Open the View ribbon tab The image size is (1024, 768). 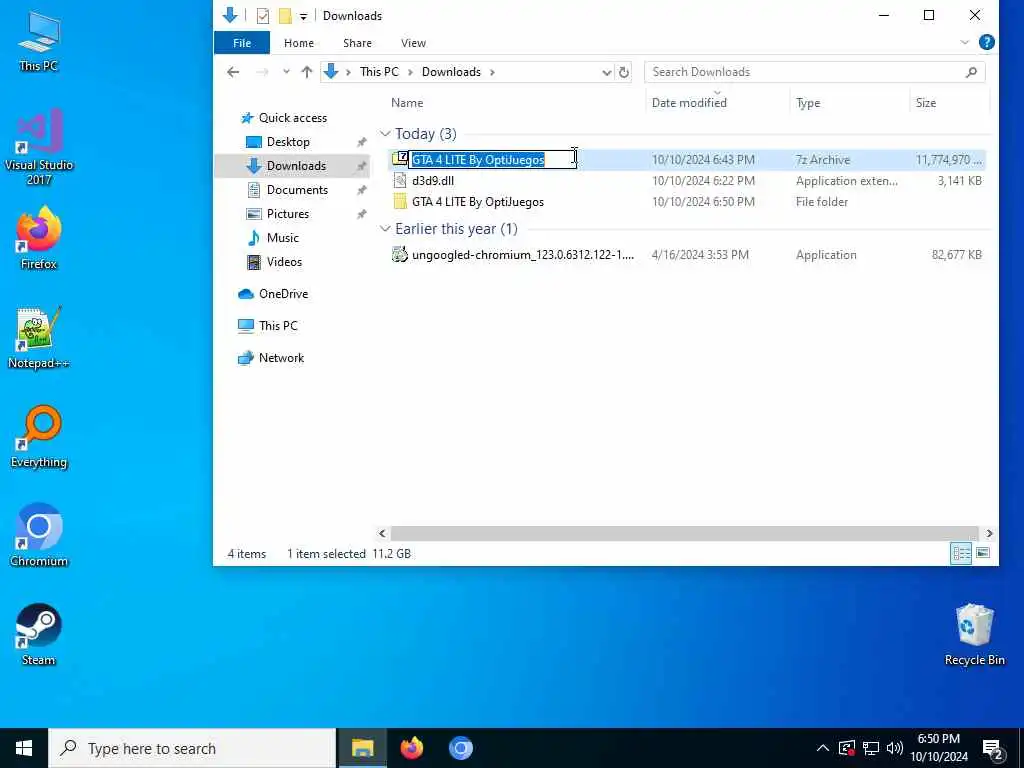click(x=413, y=42)
